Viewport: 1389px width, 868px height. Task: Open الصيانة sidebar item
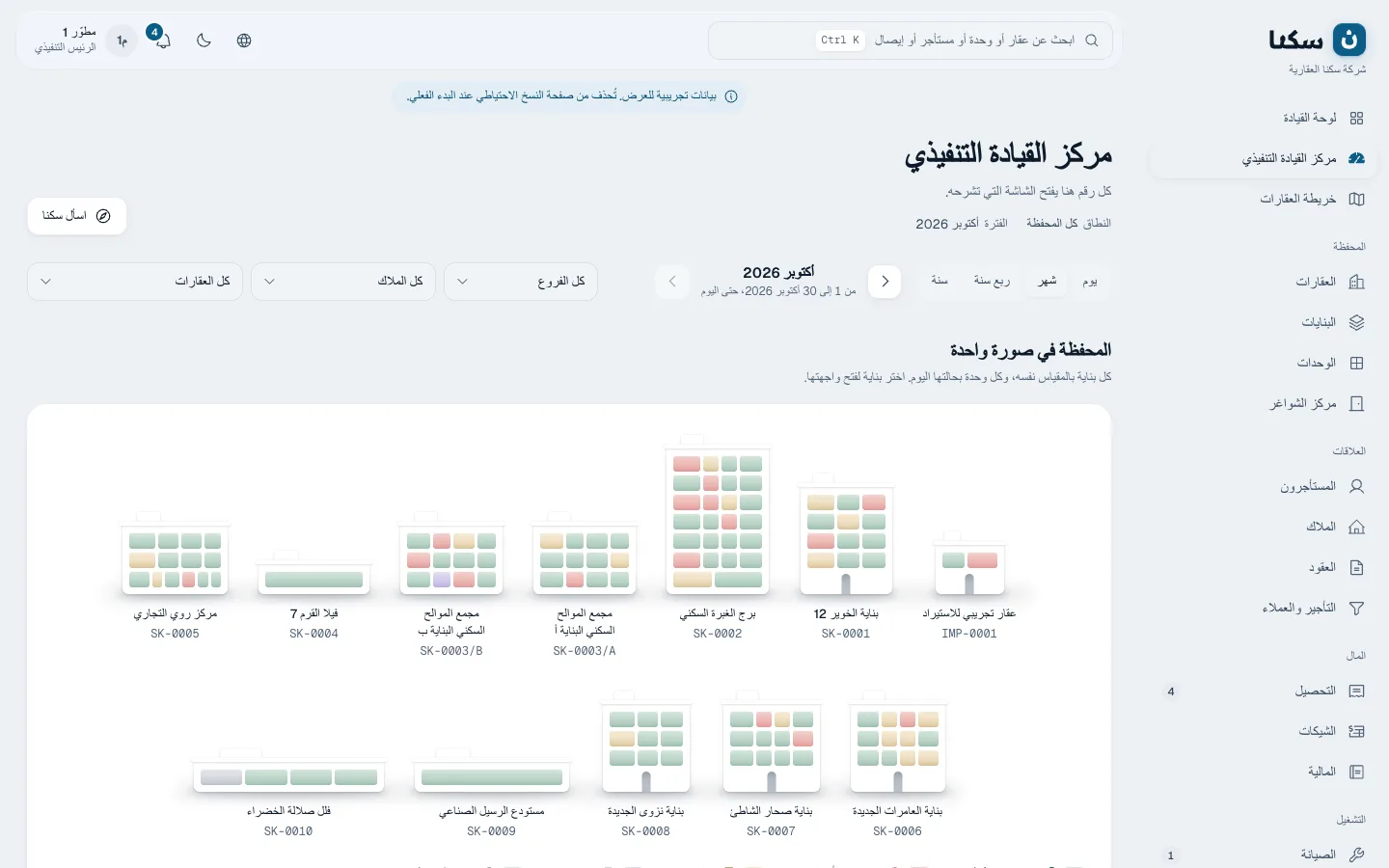1264,854
